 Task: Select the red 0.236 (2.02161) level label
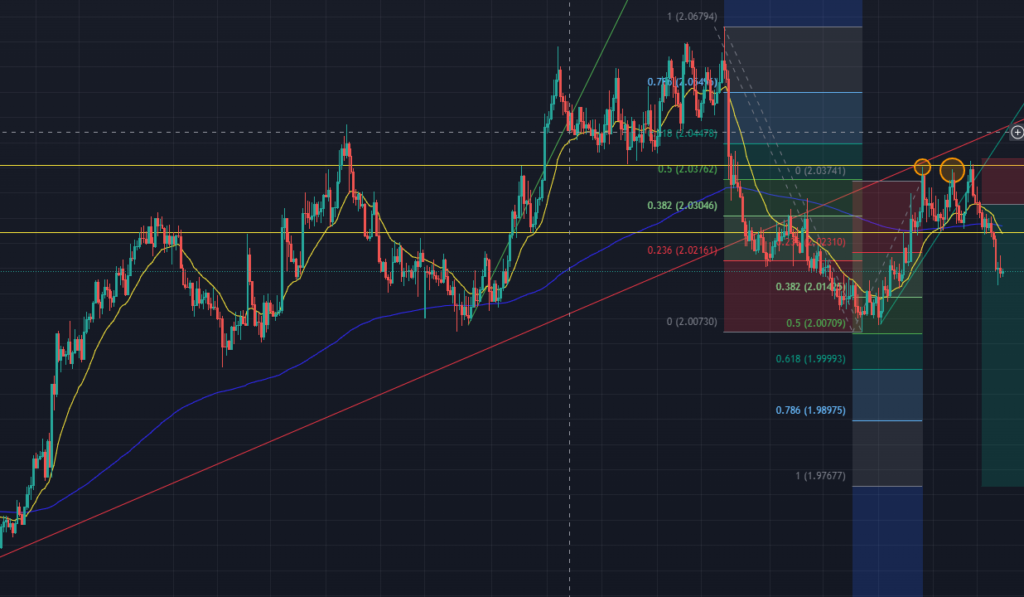point(683,250)
